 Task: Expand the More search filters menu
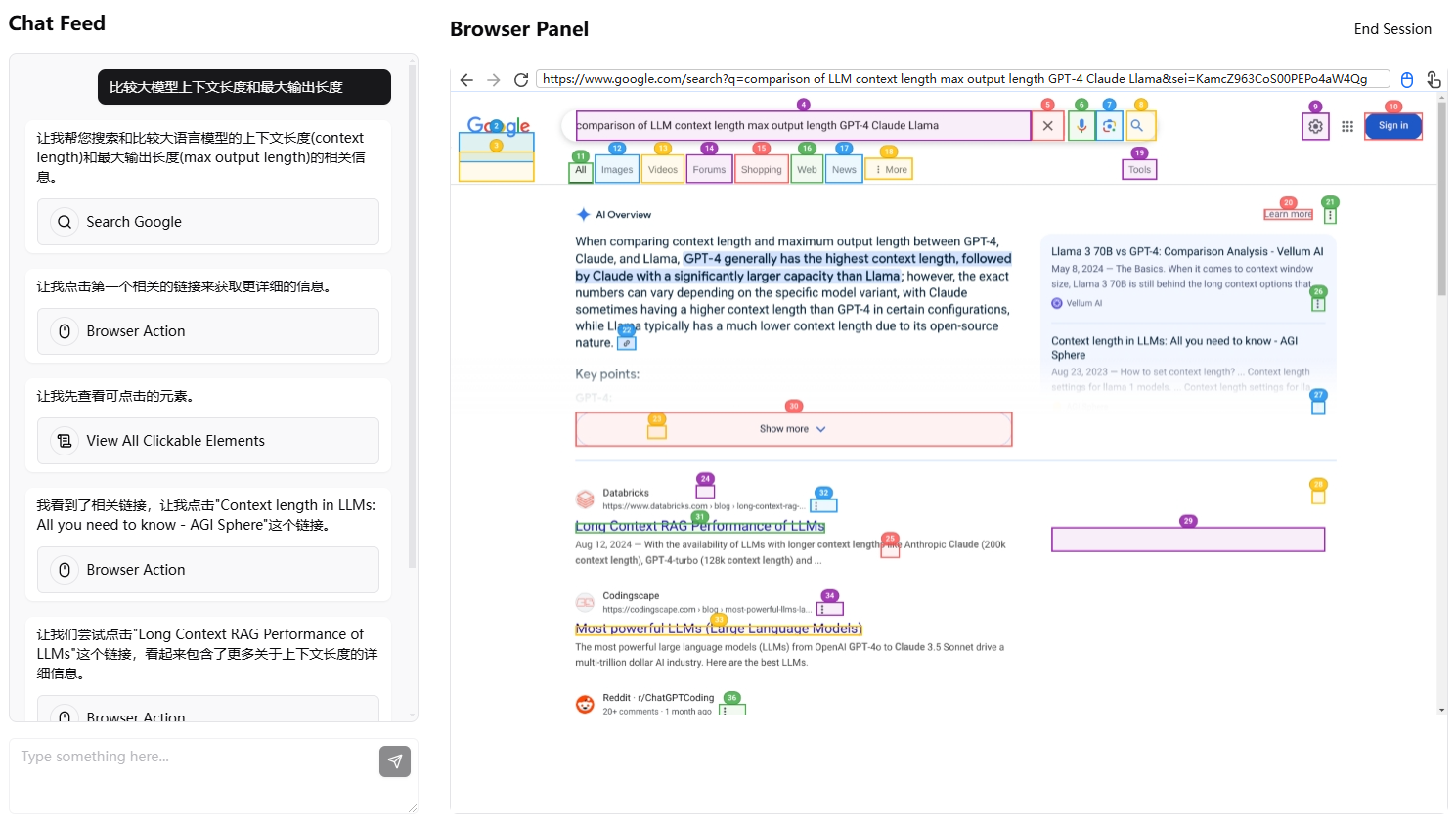pos(890,170)
